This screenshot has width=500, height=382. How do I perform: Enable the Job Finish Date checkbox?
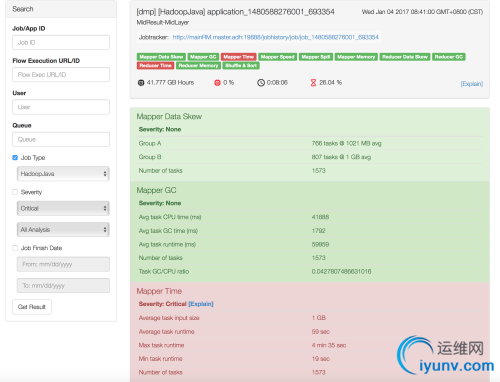15,248
